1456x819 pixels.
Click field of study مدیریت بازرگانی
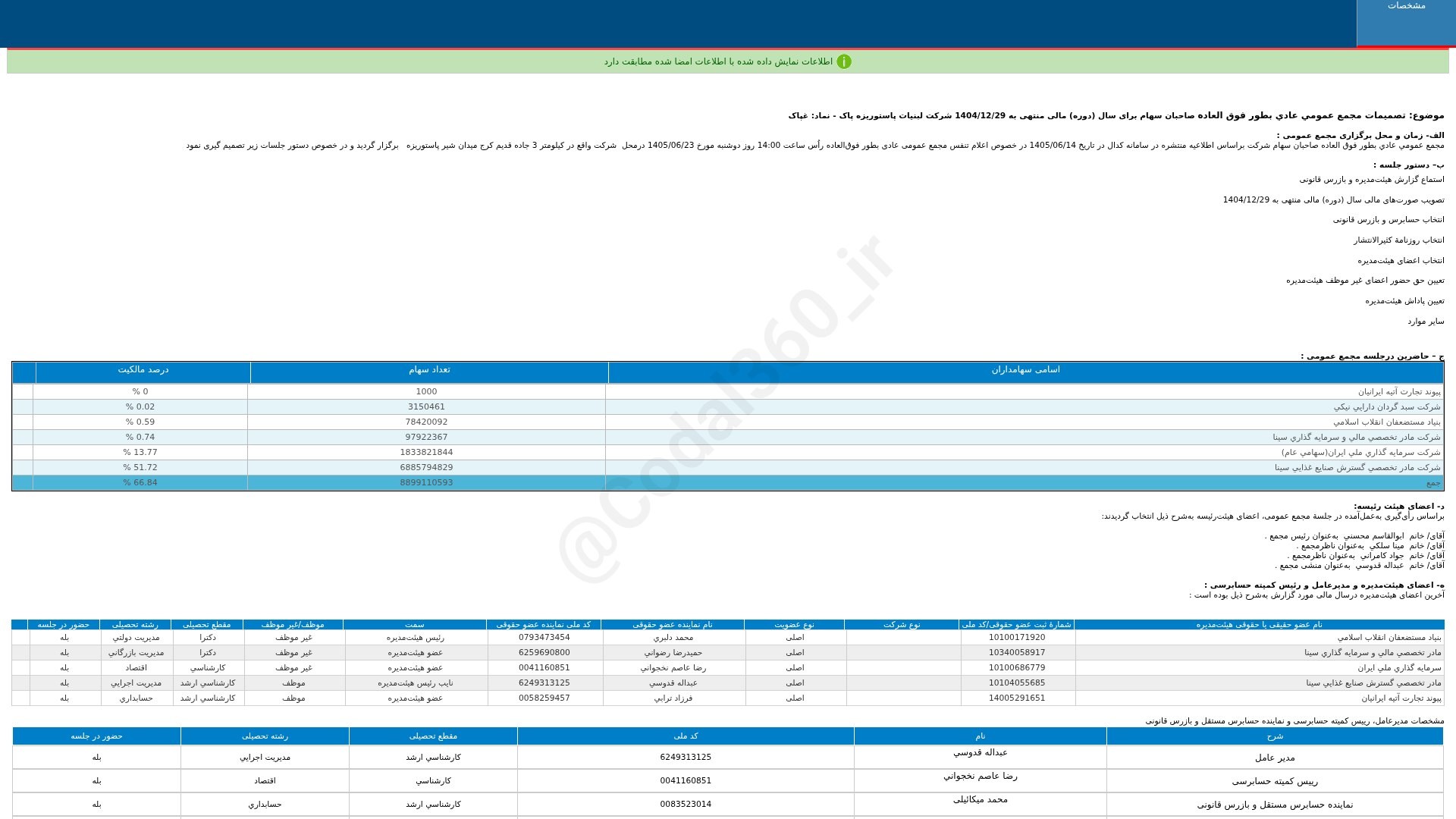(136, 653)
